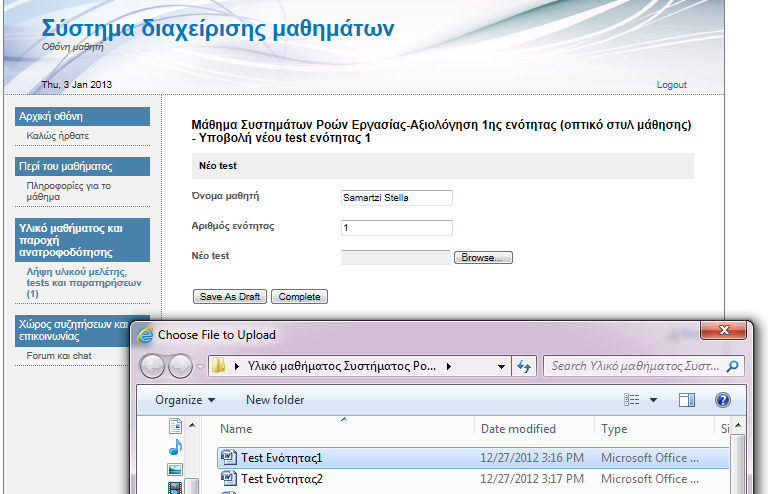Open Αρχική οθόνη menu section
Image resolution: width=768 pixels, height=494 pixels.
coord(82,117)
